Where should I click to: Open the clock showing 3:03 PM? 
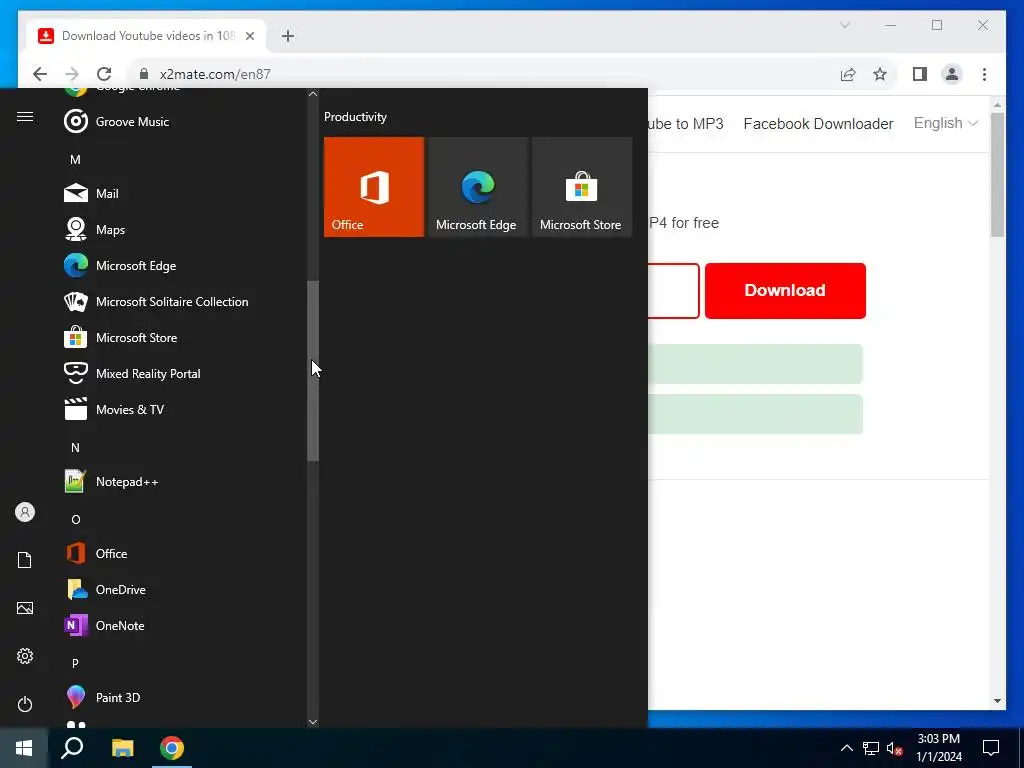coord(938,748)
